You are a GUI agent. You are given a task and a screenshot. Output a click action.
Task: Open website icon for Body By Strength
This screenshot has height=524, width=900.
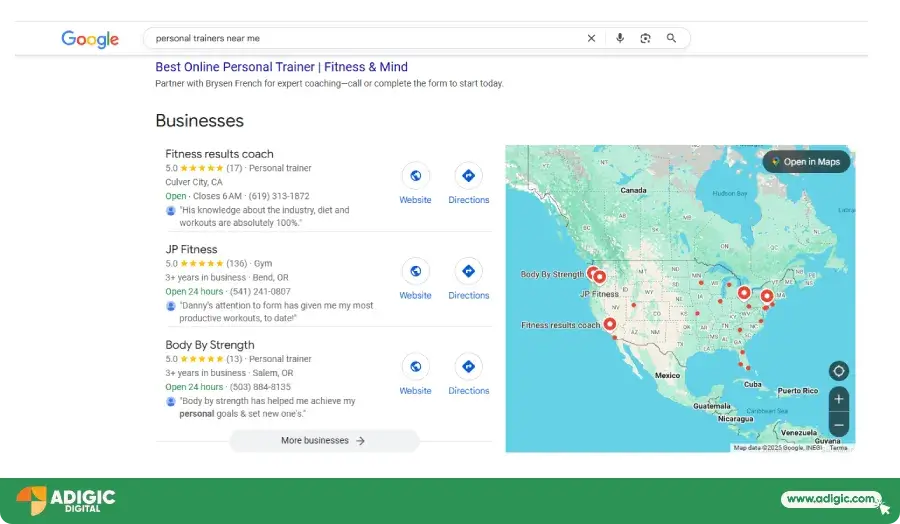[x=416, y=366]
